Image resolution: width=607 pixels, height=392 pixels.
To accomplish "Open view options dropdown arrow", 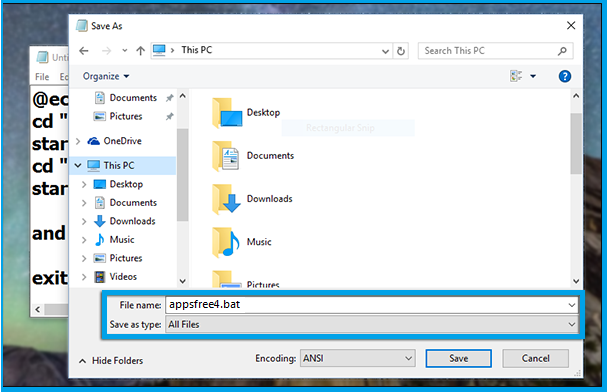I will pos(533,76).
